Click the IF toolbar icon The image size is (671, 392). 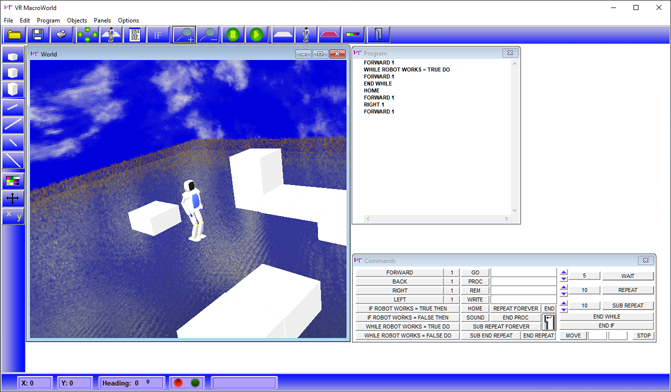tap(158, 35)
